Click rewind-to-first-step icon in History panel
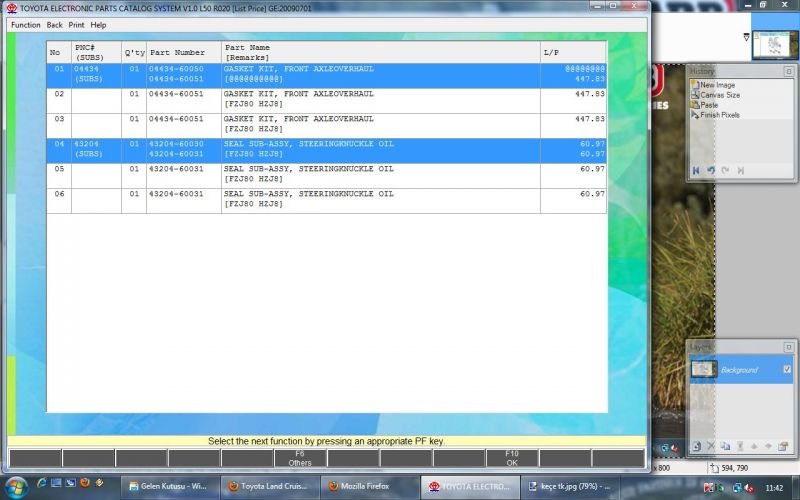Viewport: 800px width, 500px height. (696, 171)
